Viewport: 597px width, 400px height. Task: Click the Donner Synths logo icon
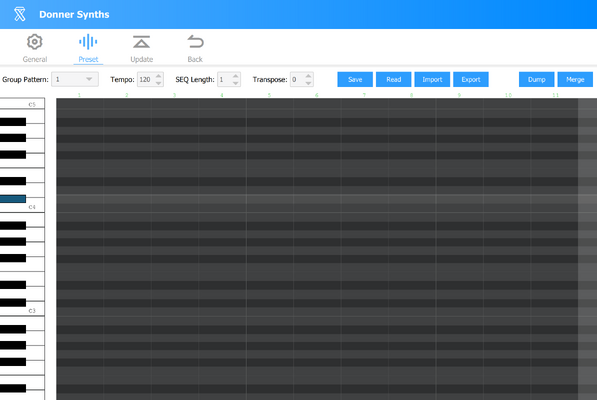(20, 14)
